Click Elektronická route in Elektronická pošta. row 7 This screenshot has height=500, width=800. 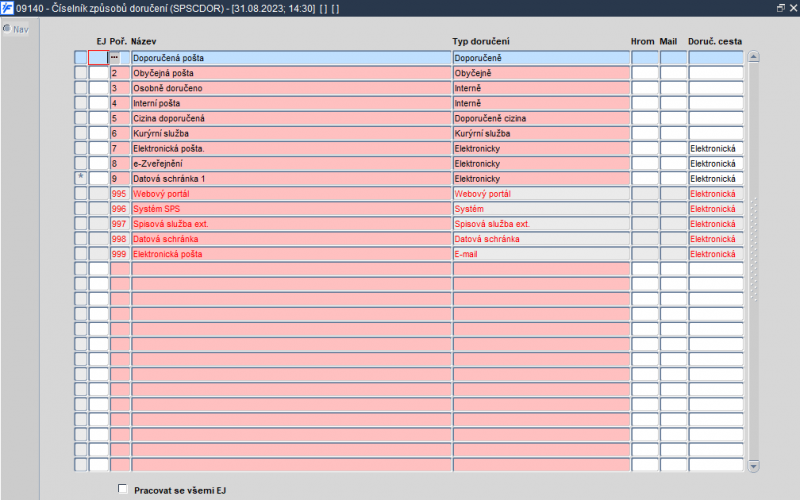716,148
